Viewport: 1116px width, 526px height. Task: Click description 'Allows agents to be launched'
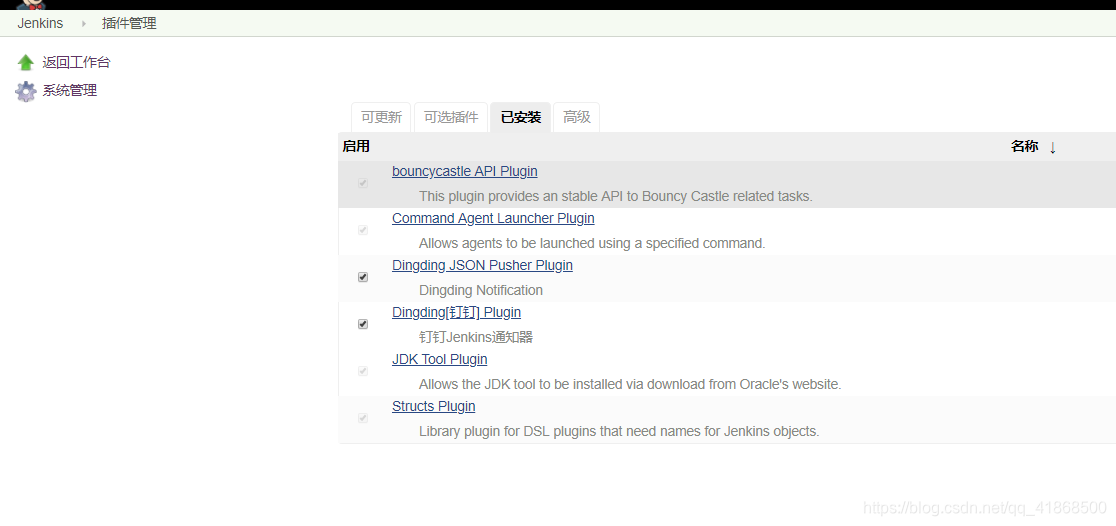coord(592,243)
